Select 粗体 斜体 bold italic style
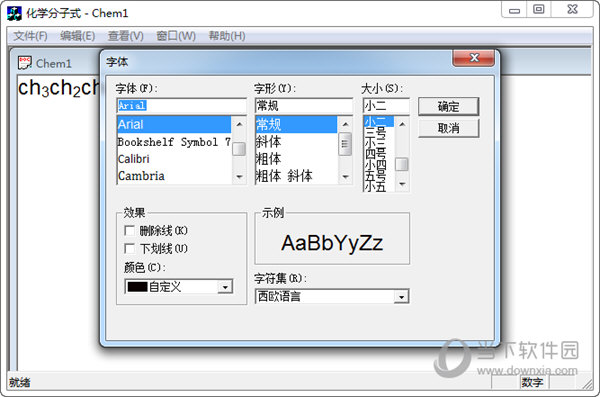Image resolution: width=600 pixels, height=397 pixels. pos(297,176)
